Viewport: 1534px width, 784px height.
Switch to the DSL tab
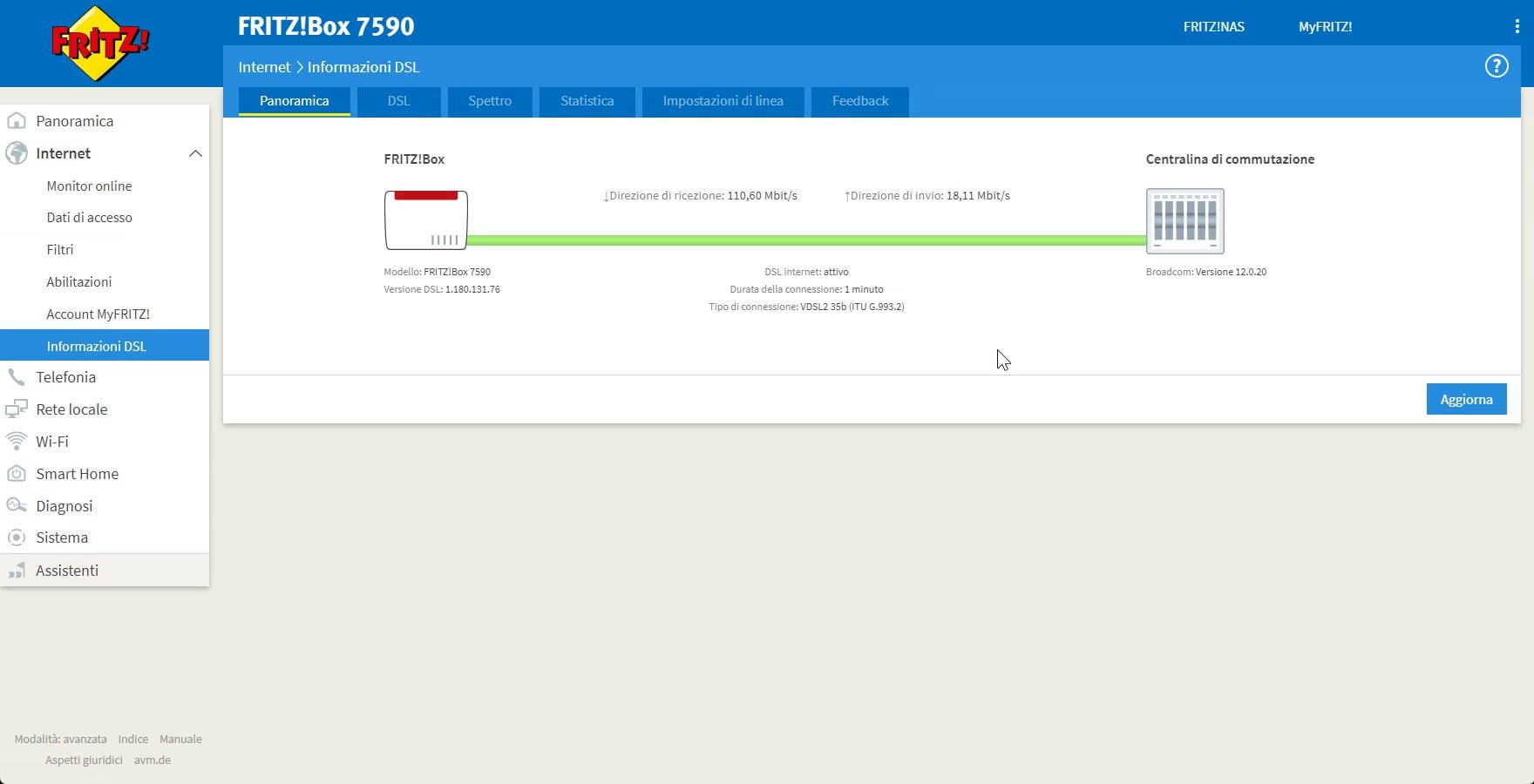(x=398, y=101)
